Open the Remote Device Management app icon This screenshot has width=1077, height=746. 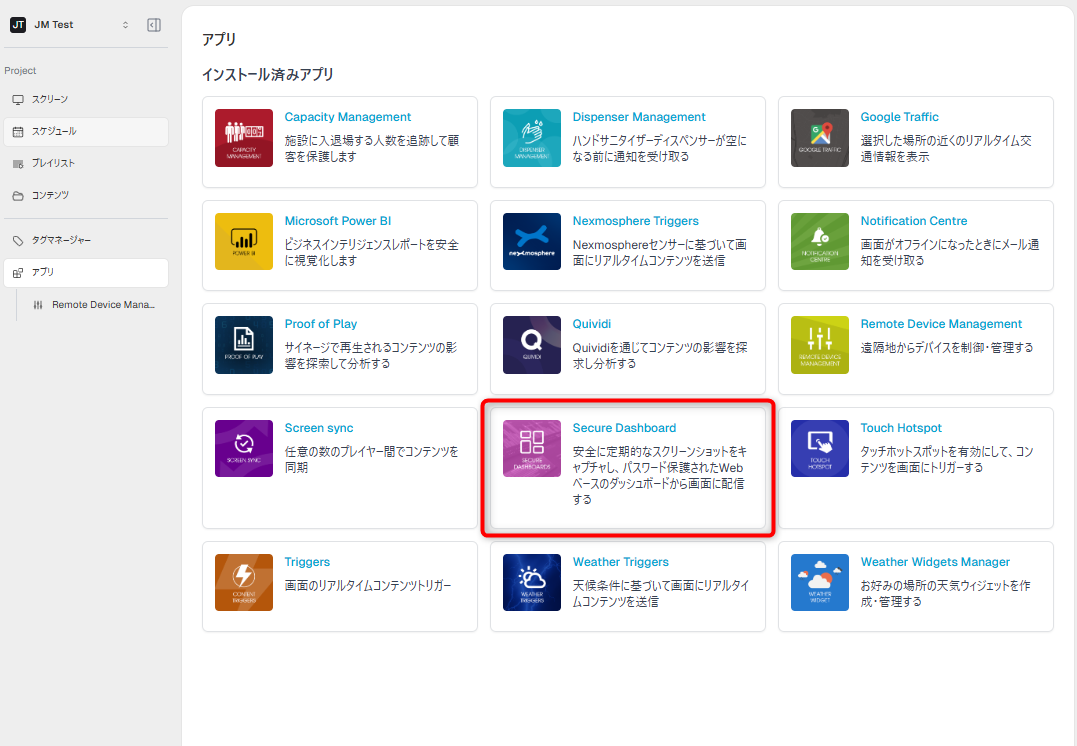pos(819,345)
